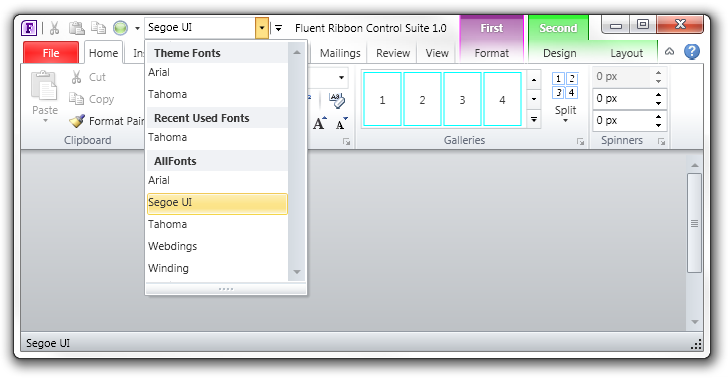Image resolution: width=728 pixels, height=379 pixels.
Task: Click the Theme Fonts section header
Action: coord(217,53)
